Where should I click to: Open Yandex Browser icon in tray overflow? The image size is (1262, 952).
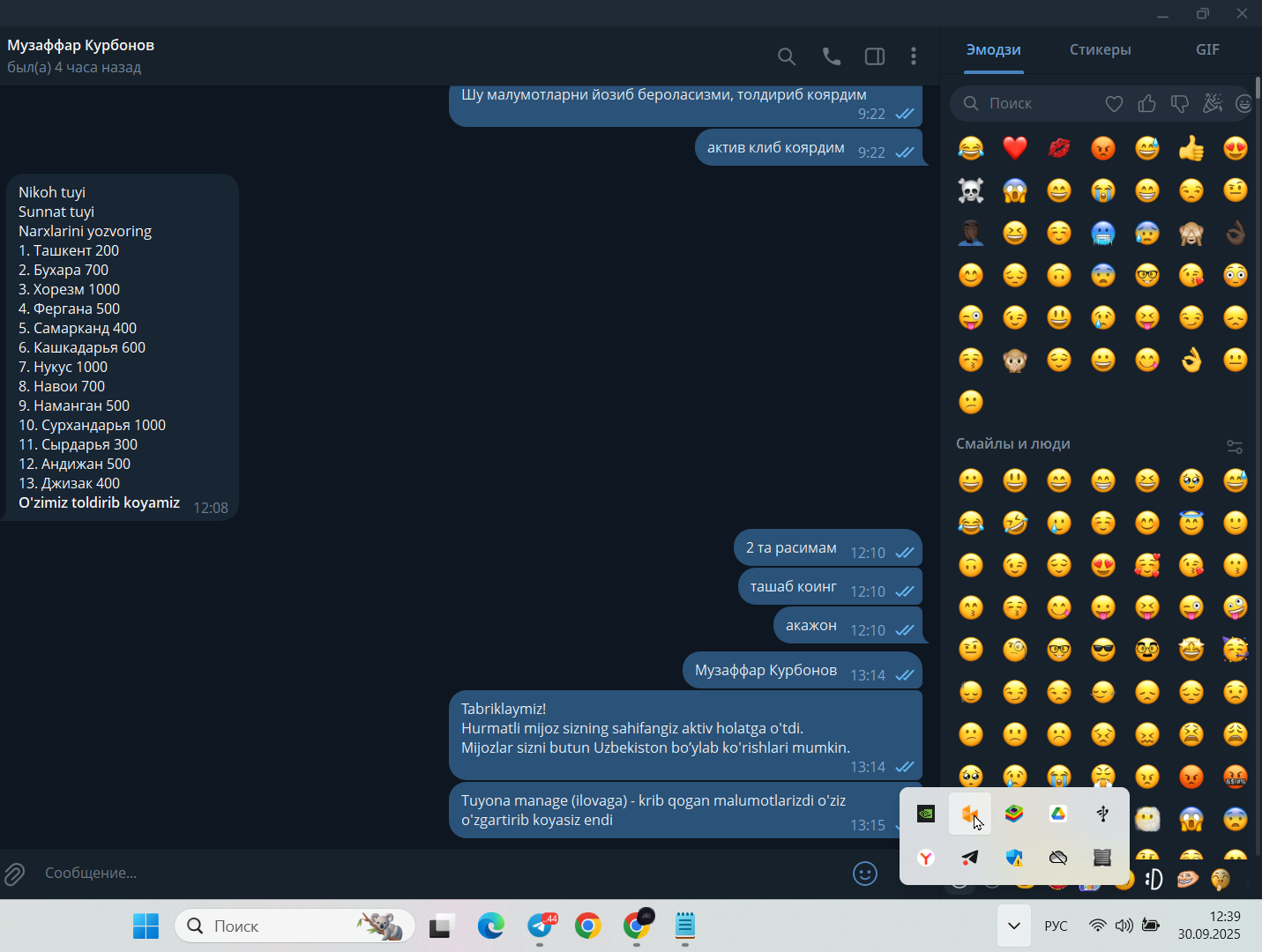(926, 858)
